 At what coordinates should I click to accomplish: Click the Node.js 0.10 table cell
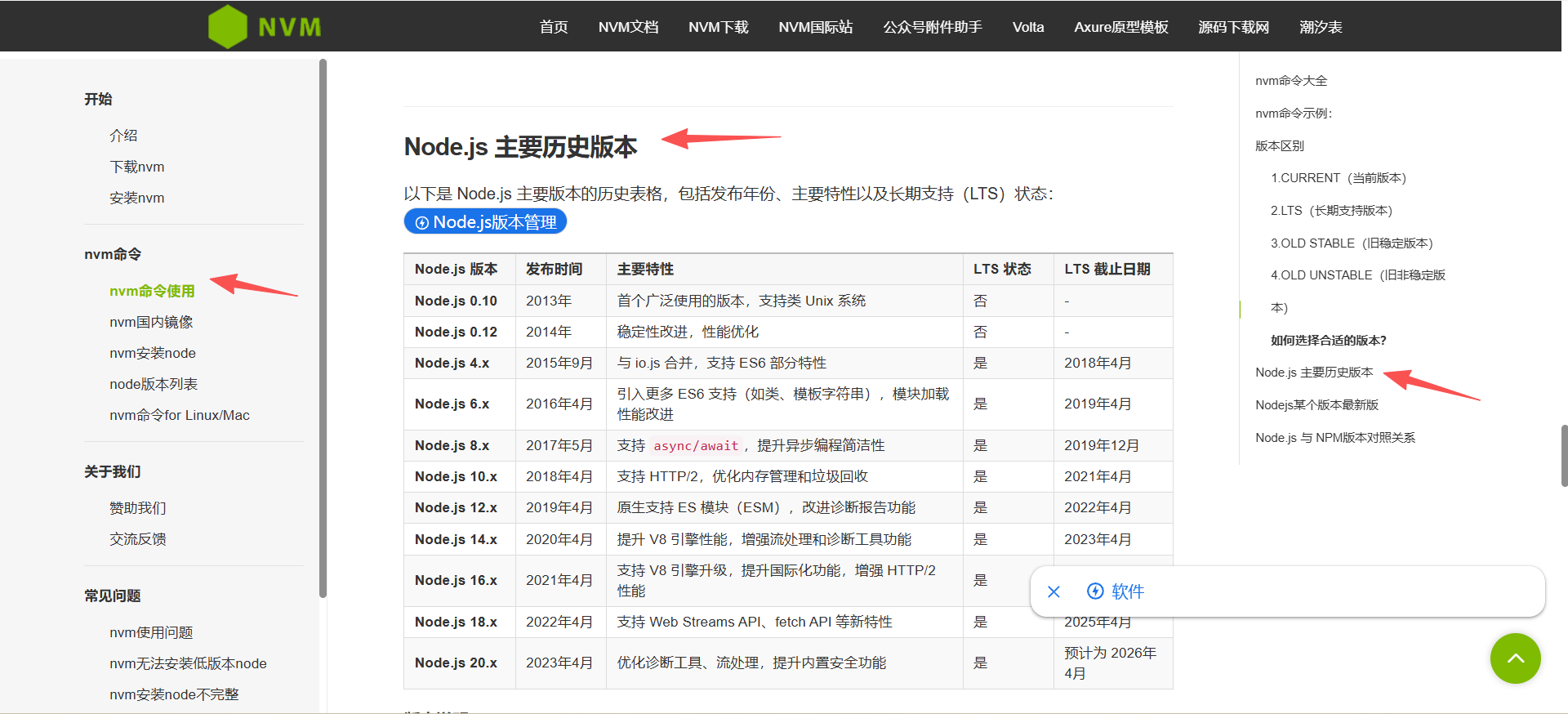point(459,301)
